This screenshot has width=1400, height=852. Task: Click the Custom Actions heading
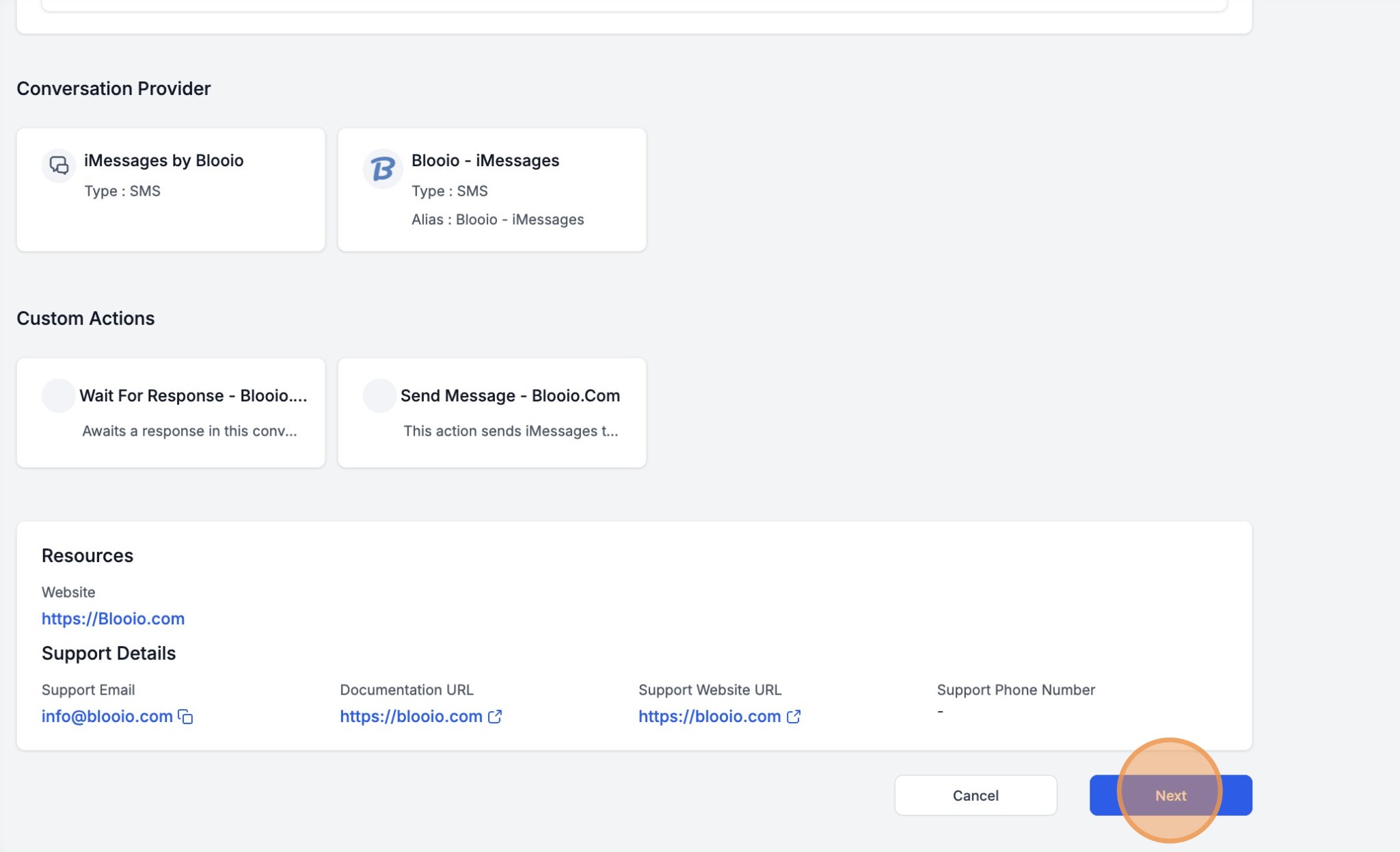click(85, 319)
